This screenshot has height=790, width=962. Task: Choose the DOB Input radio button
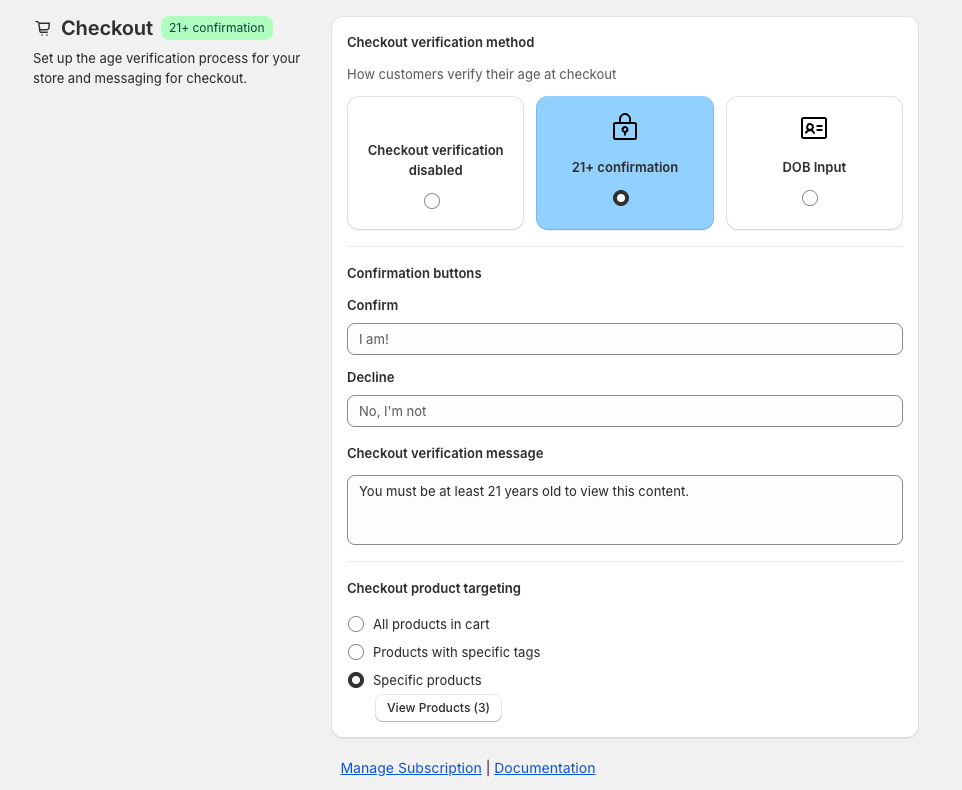[810, 198]
